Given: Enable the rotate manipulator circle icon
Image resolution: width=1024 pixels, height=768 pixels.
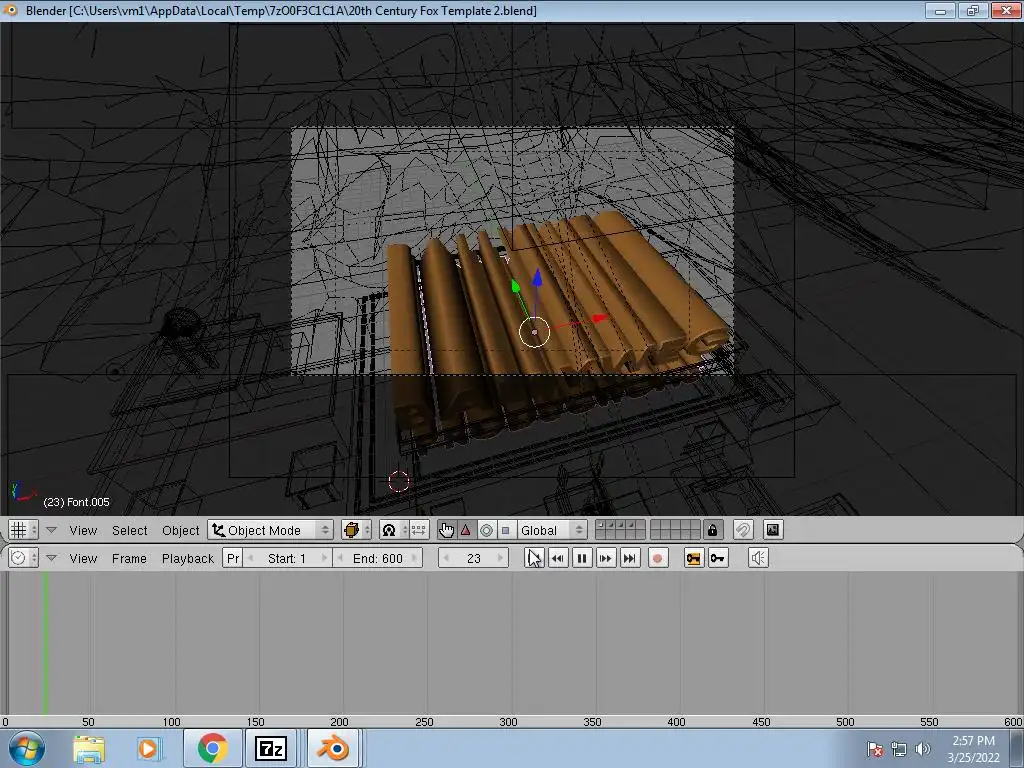Looking at the screenshot, I should 486,530.
